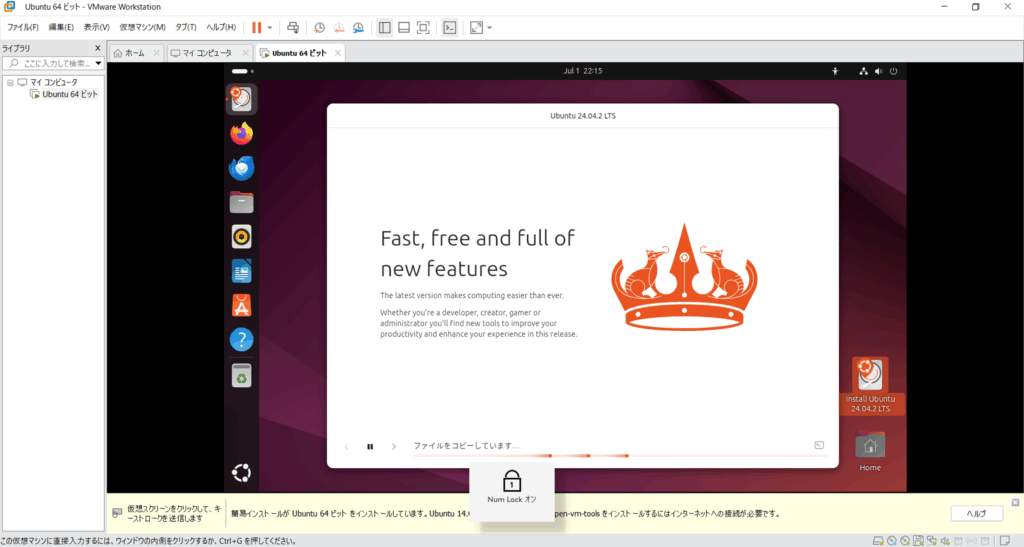Viewport: 1024px width, 547px height.
Task: Click the send Ctrl+Alt+Del toolbar icon
Action: pos(292,27)
